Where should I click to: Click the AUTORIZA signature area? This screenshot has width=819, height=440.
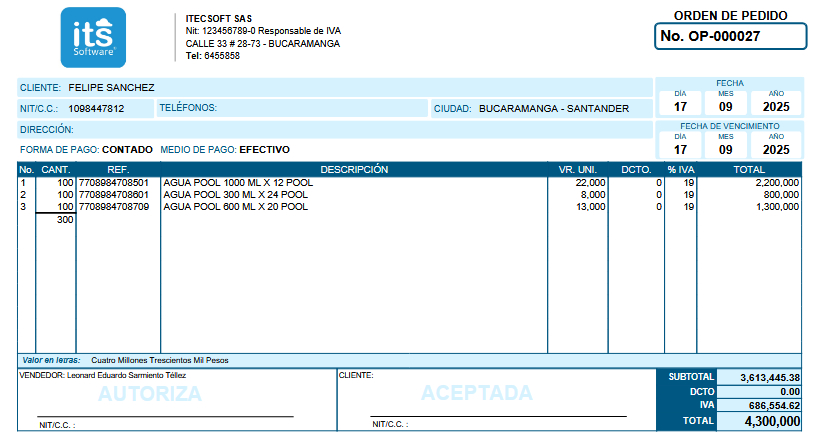coord(149,393)
